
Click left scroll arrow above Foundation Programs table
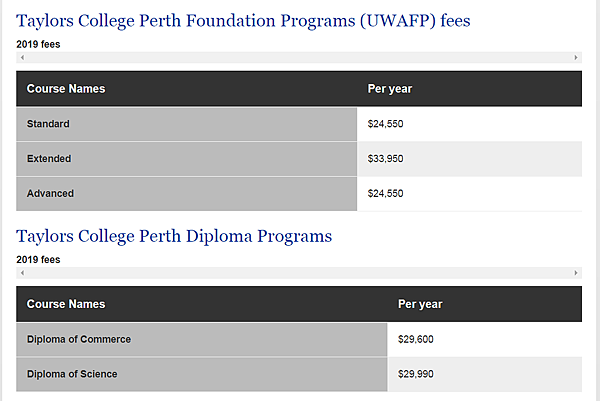pos(22,57)
